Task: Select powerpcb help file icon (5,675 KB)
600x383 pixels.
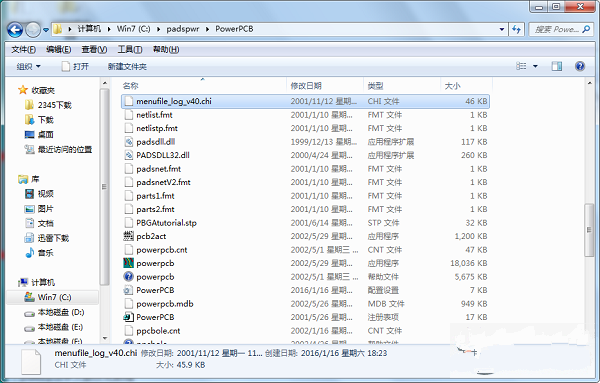Action: click(x=129, y=277)
